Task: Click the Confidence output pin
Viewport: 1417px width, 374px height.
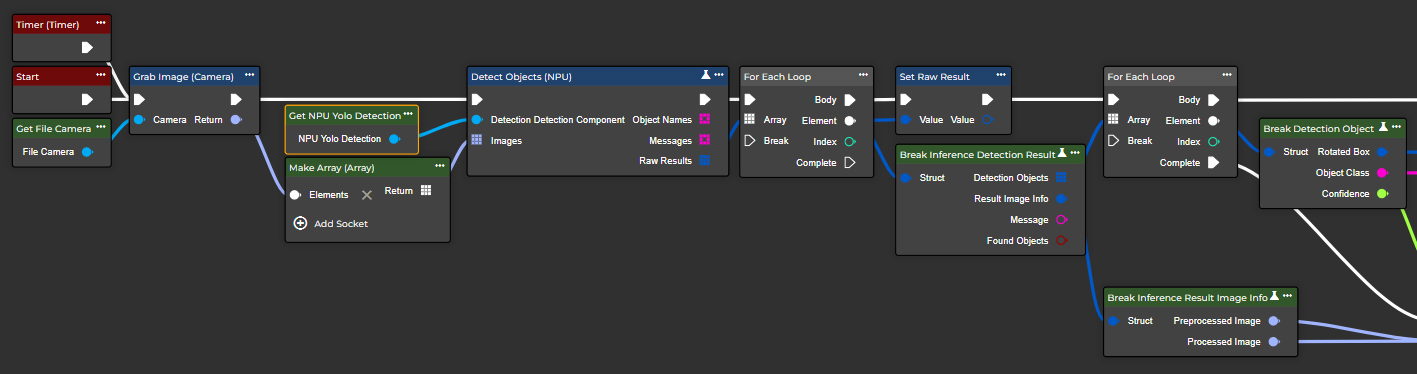Action: tap(1383, 194)
